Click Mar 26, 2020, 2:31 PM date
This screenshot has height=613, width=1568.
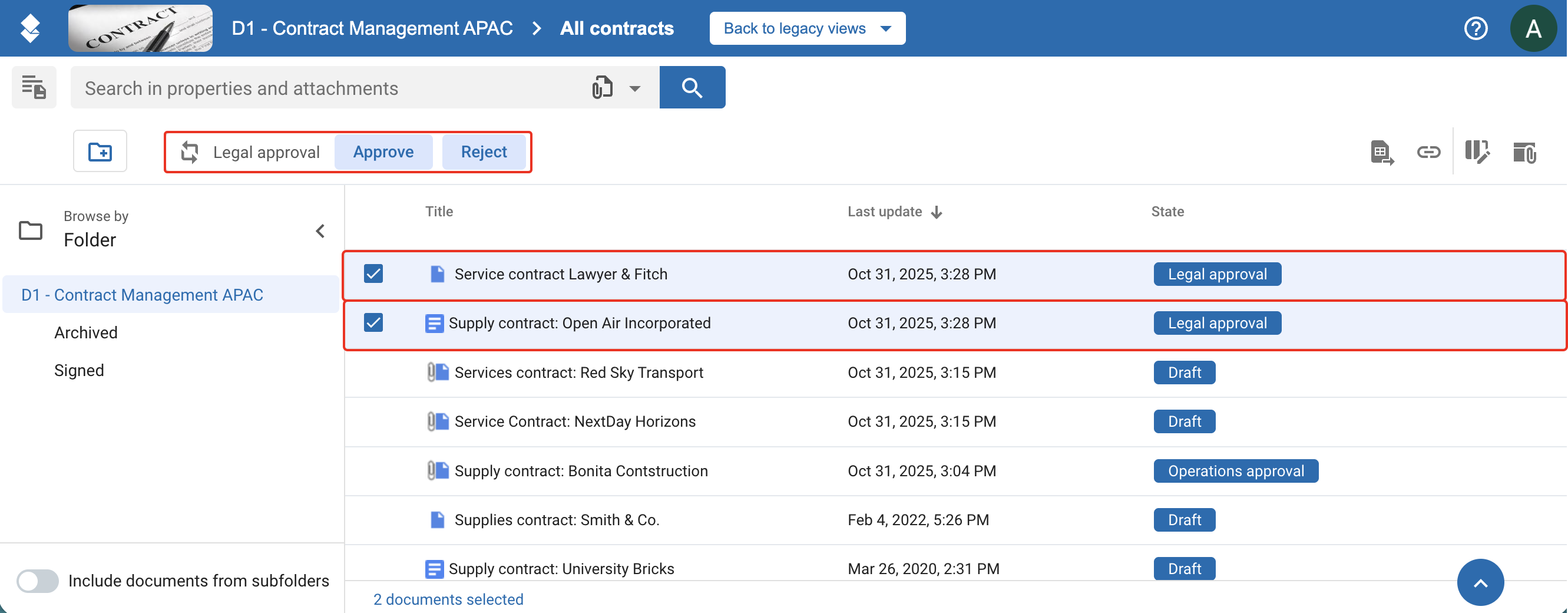[924, 569]
